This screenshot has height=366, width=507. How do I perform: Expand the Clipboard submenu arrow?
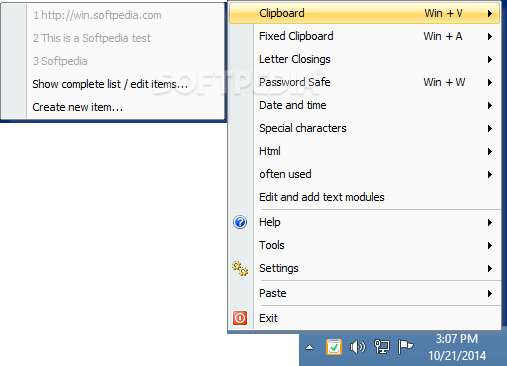click(x=490, y=13)
